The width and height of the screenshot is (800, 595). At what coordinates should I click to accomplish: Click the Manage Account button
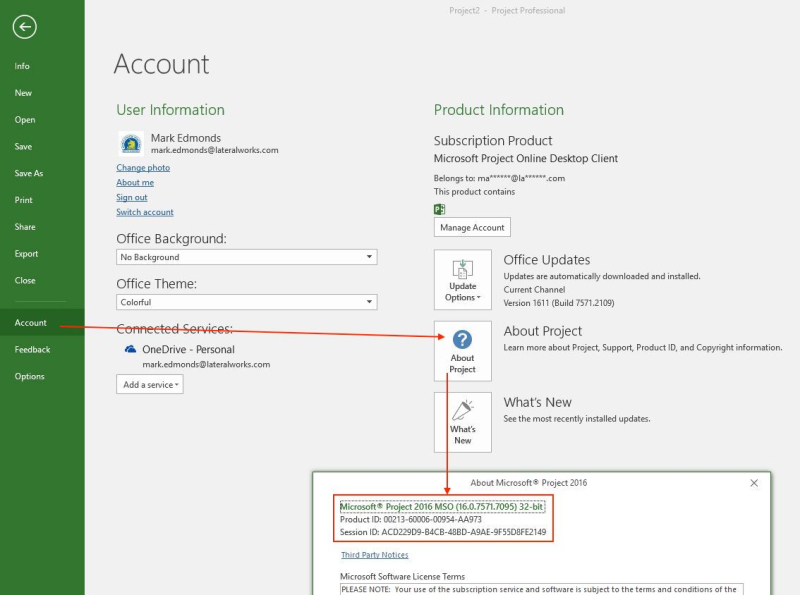point(472,227)
